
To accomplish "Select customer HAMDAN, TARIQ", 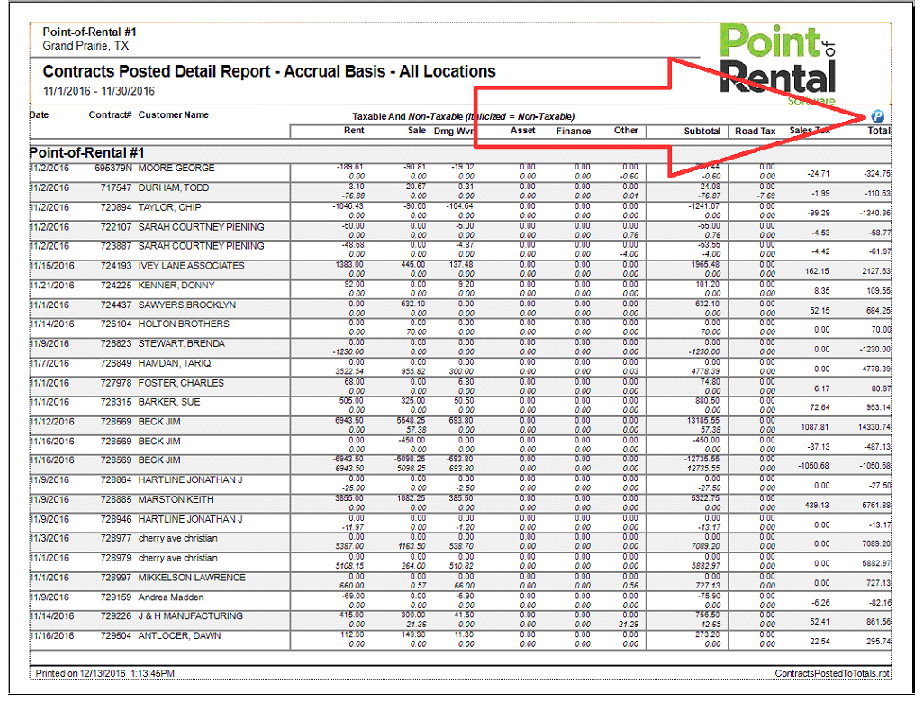I will [174, 364].
